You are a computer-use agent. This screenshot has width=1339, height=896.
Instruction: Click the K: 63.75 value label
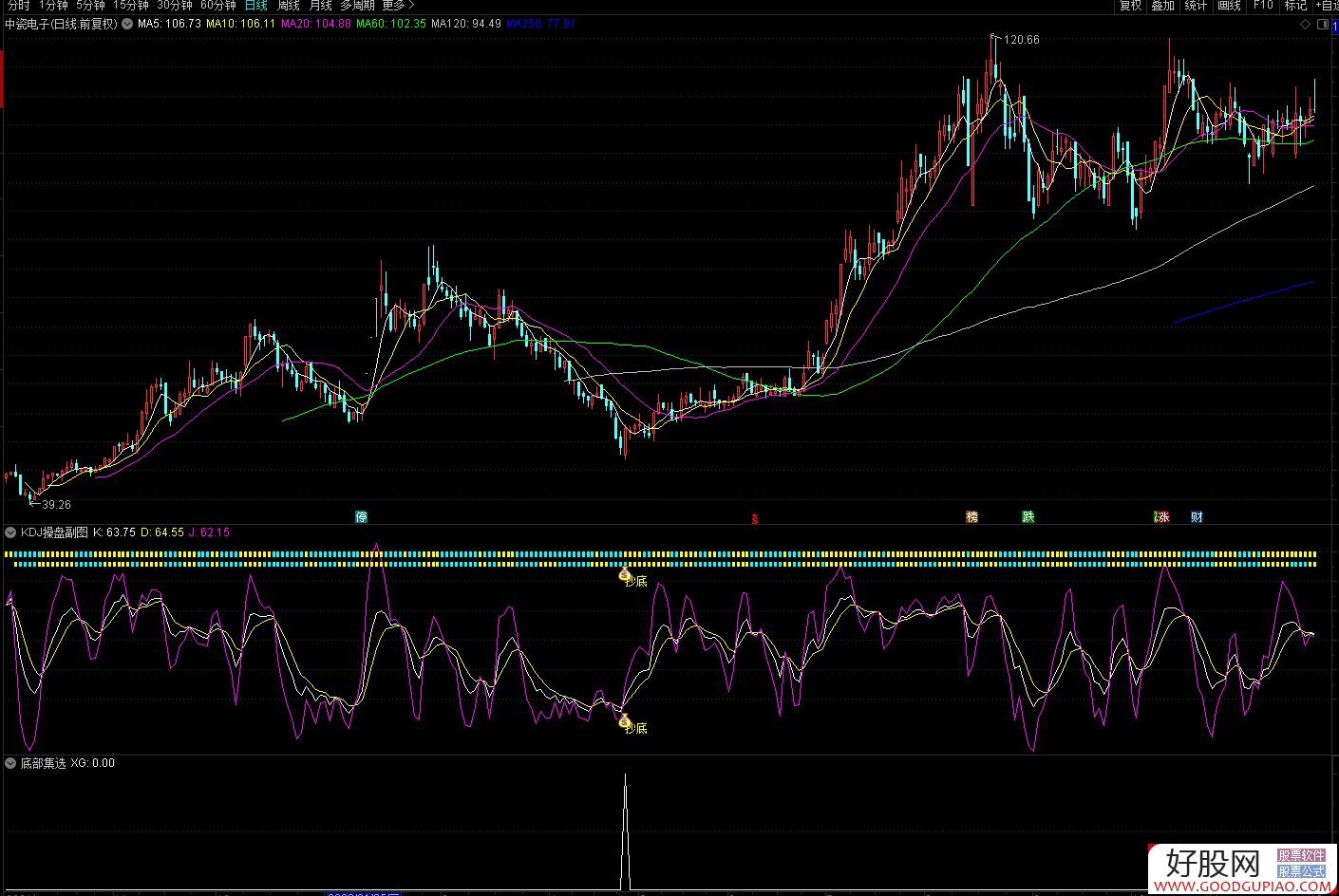[115, 532]
